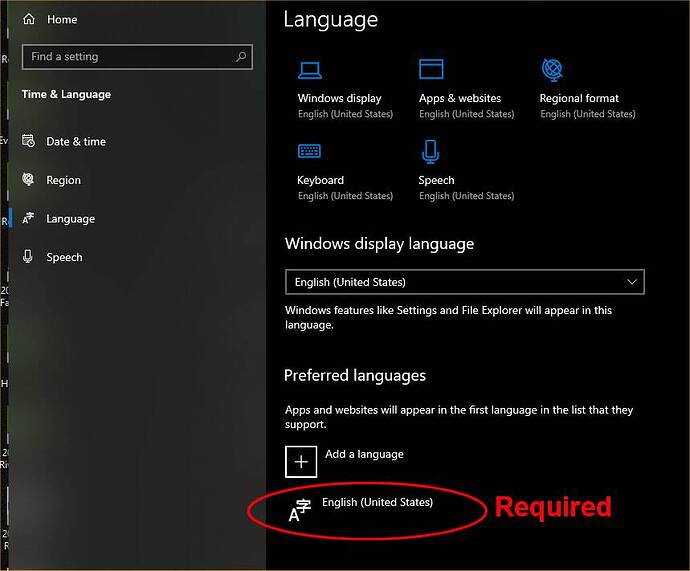Click the Windows display laptop icon
Screen dimensions: 690x571
[310, 70]
